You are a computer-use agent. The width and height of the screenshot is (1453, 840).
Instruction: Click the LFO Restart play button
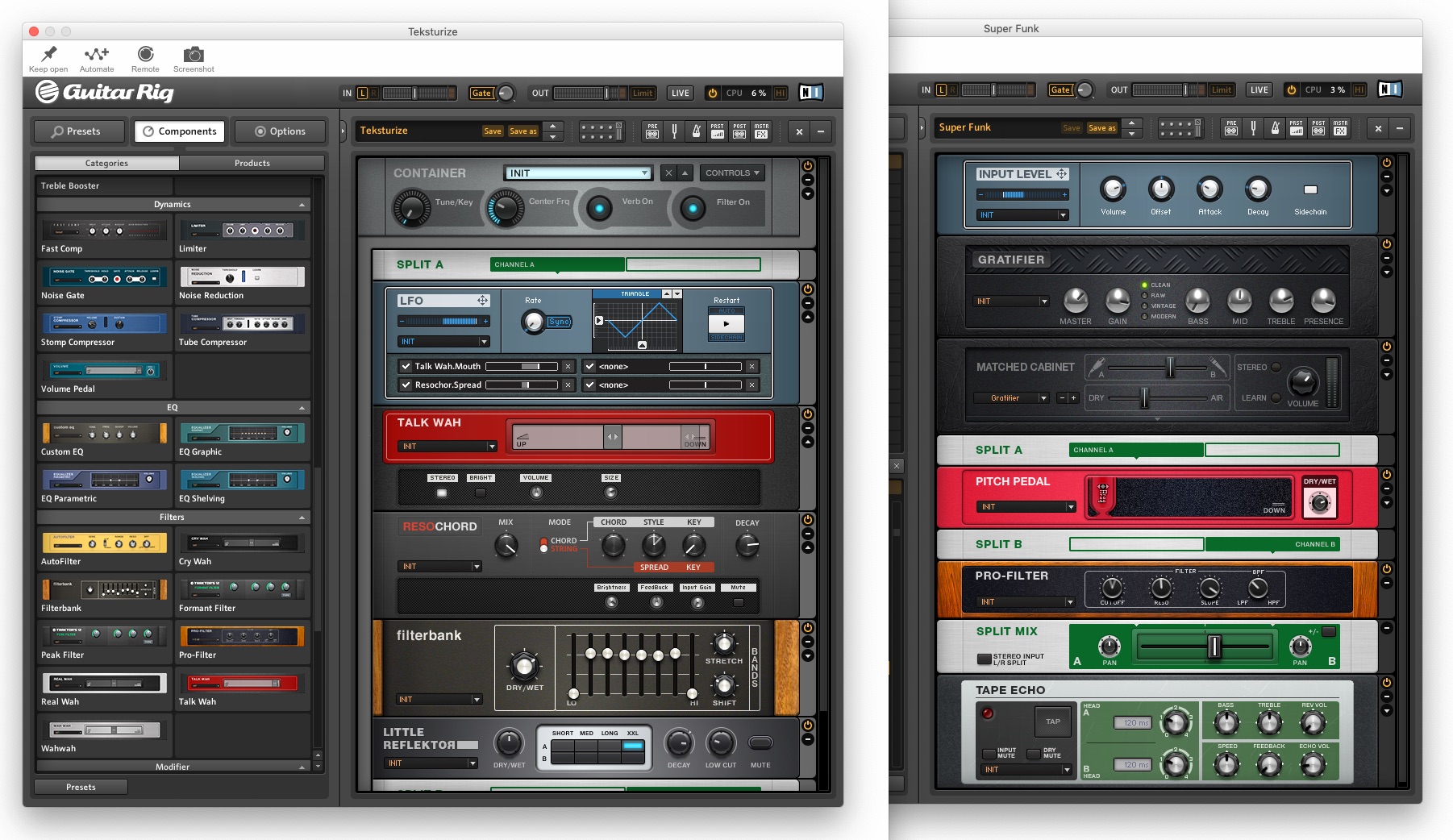click(726, 324)
